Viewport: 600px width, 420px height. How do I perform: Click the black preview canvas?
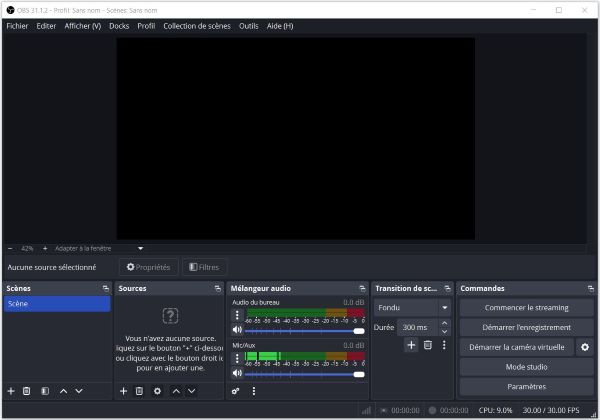click(295, 138)
